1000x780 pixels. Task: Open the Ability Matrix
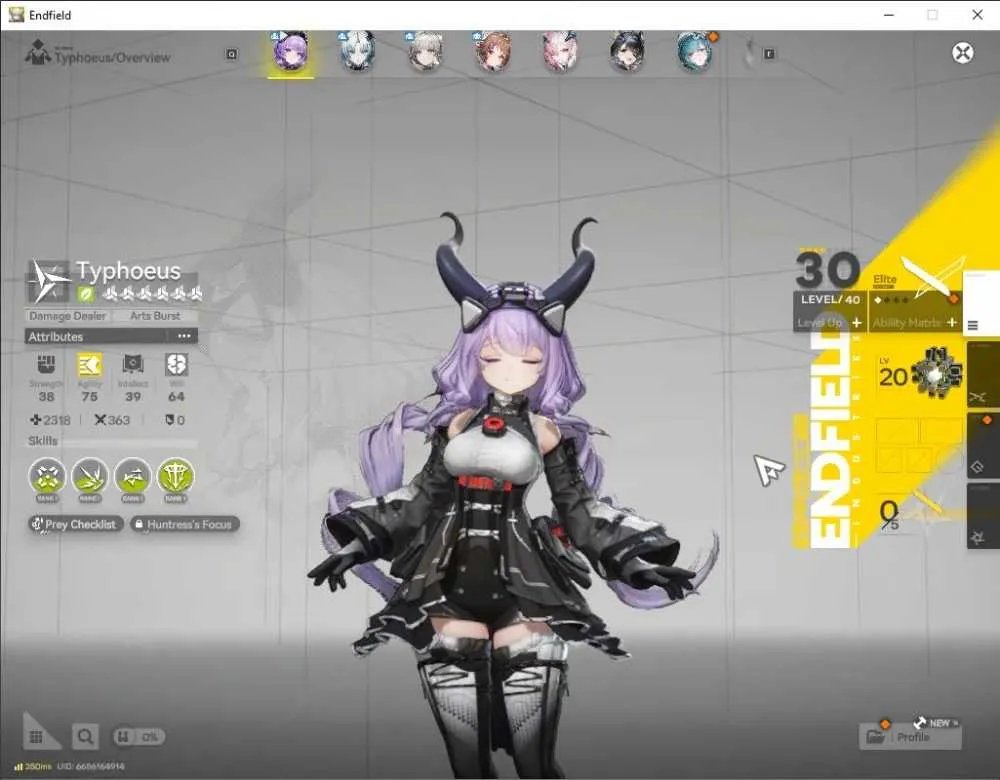915,323
